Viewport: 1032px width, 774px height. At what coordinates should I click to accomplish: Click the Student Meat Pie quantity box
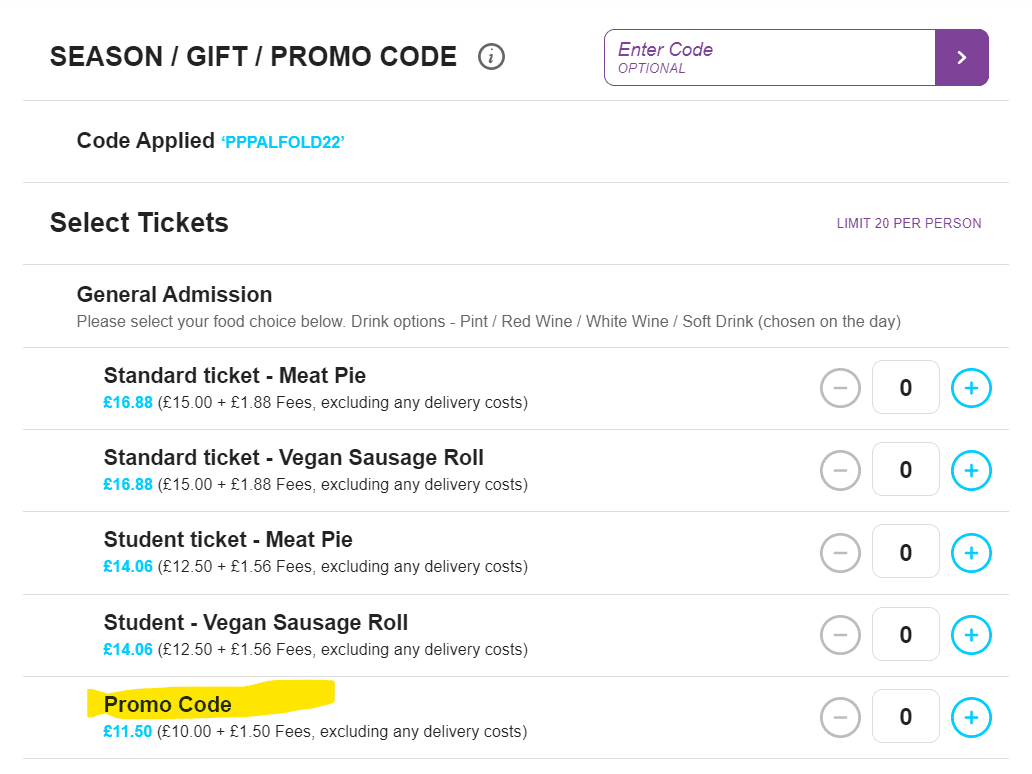point(906,552)
